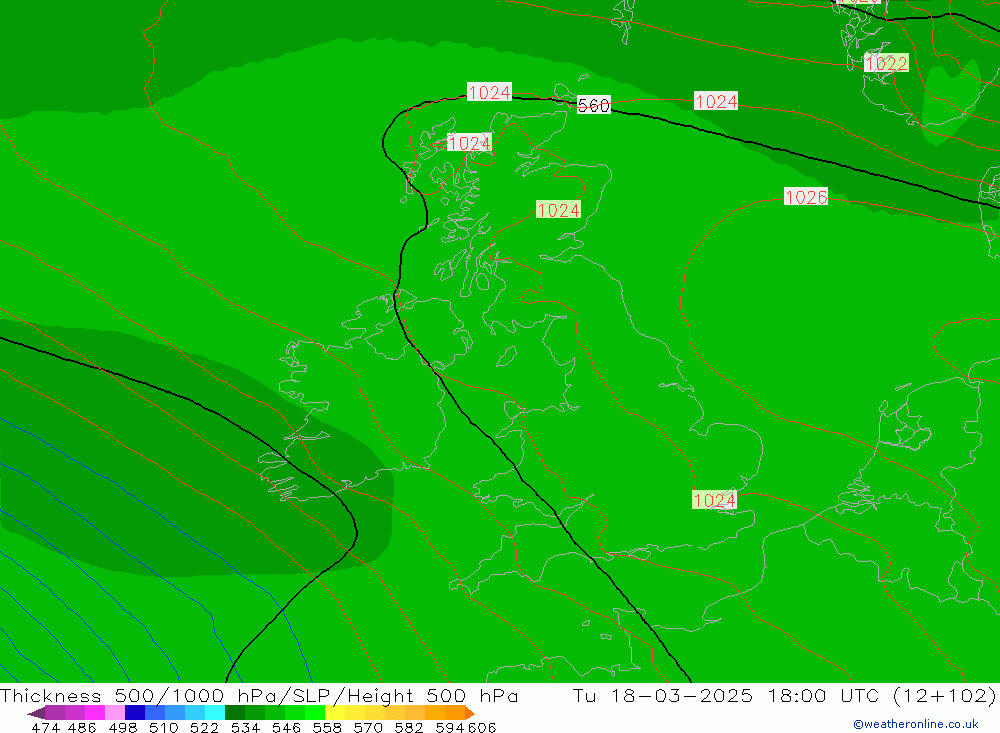Click the 558 legend value
Image resolution: width=1000 pixels, height=733 pixels.
pyautogui.click(x=327, y=727)
